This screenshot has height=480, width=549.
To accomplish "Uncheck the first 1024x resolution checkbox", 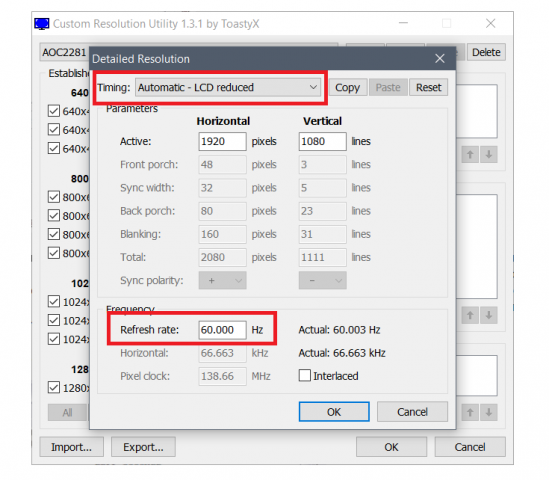I will 54,301.
